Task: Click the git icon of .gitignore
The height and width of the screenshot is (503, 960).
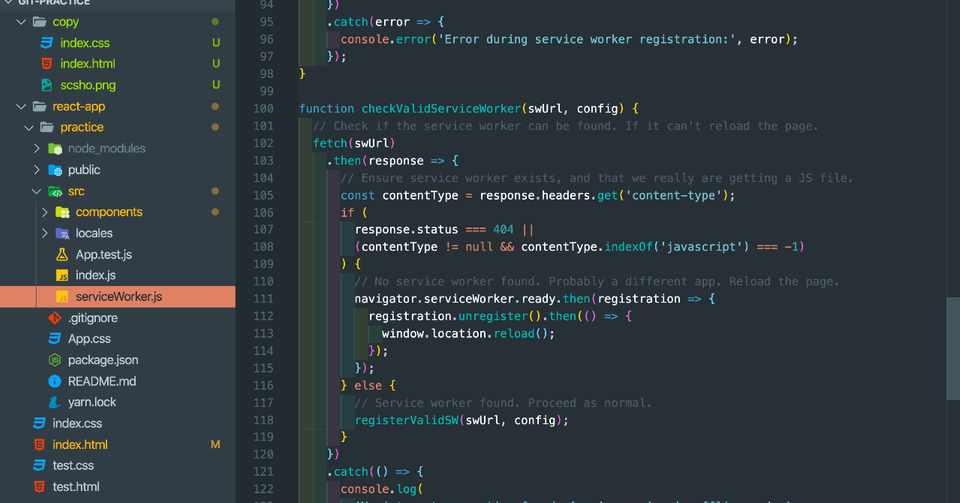Action: [55, 318]
